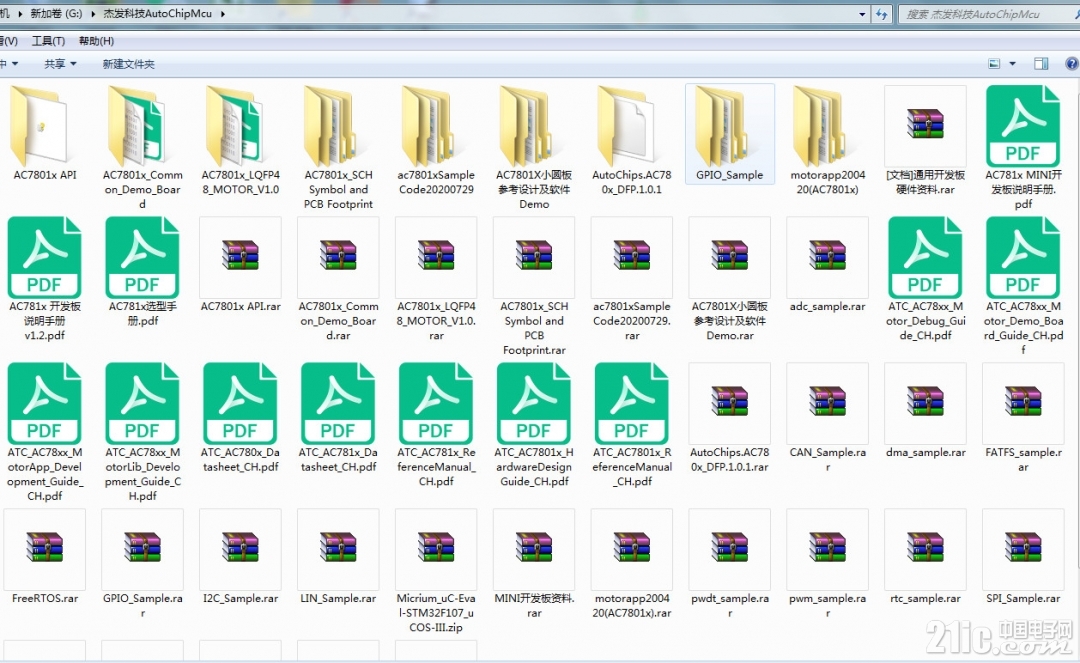Open the 共享 dropdown

[x=60, y=64]
